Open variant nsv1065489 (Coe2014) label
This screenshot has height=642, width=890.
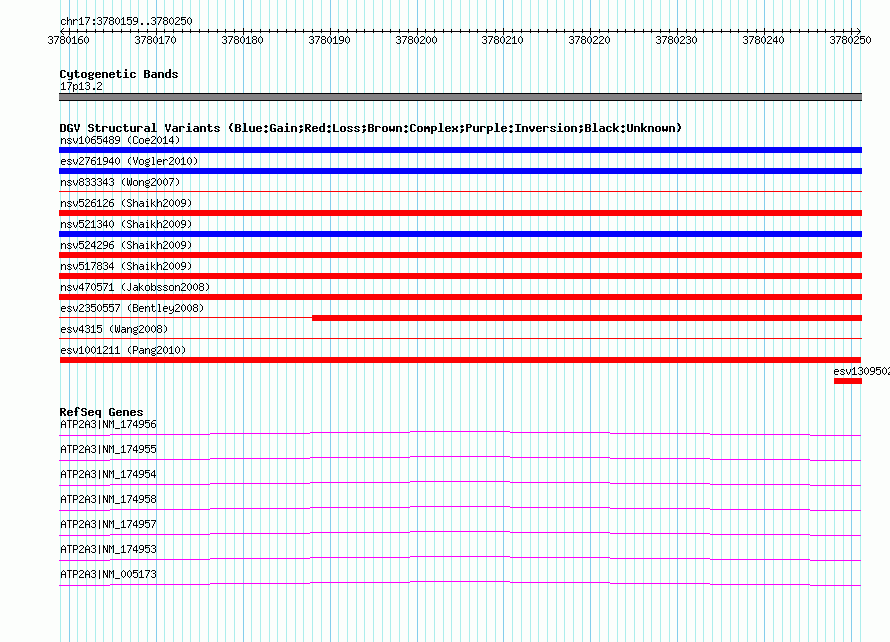click(x=120, y=140)
